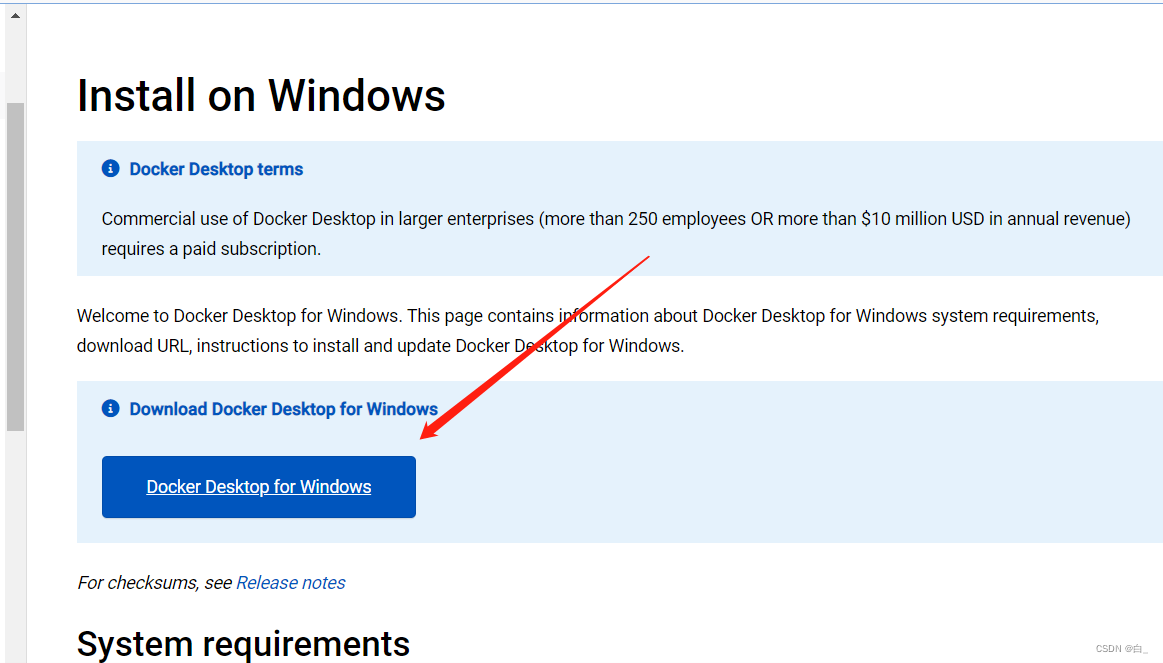Click the System requirements heading
The image size is (1163, 663).
[x=243, y=644]
